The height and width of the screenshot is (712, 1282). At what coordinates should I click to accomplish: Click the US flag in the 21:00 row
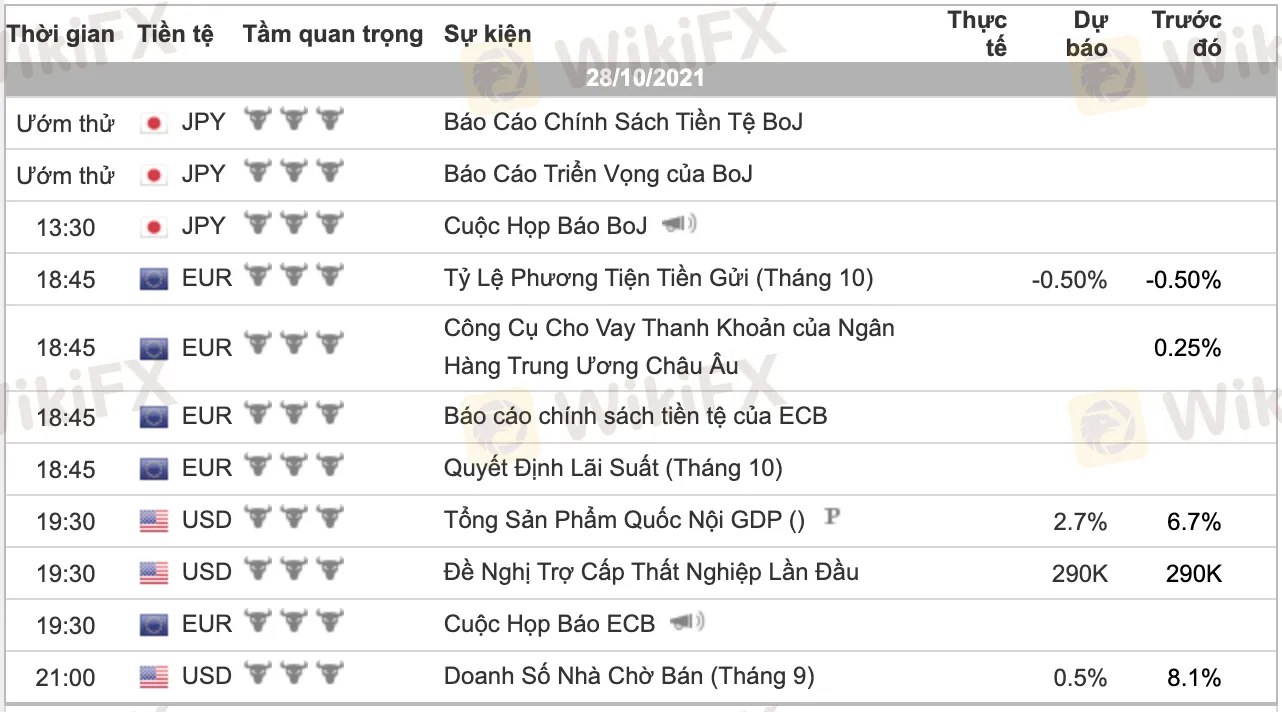[x=154, y=677]
